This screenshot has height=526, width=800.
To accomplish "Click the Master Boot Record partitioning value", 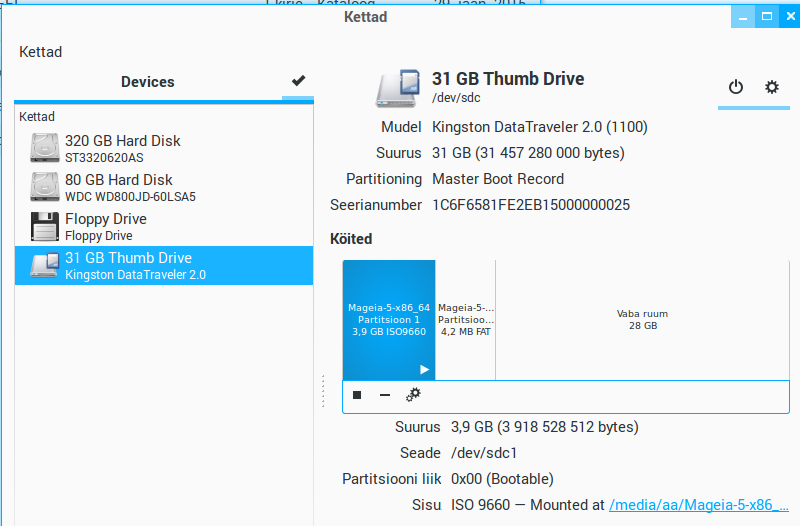I will point(498,179).
